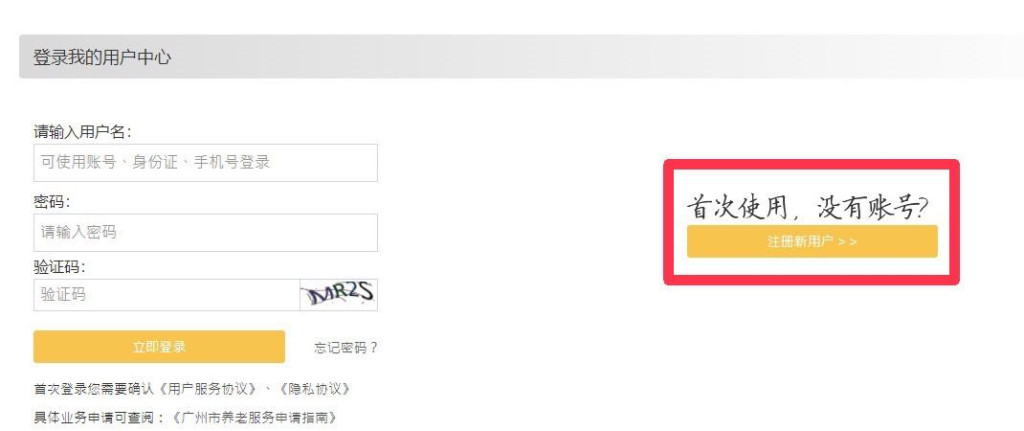The width and height of the screenshot is (1024, 431).
Task: Click the handwritten 首次使用,没有账号? prompt text
Action: (808, 208)
